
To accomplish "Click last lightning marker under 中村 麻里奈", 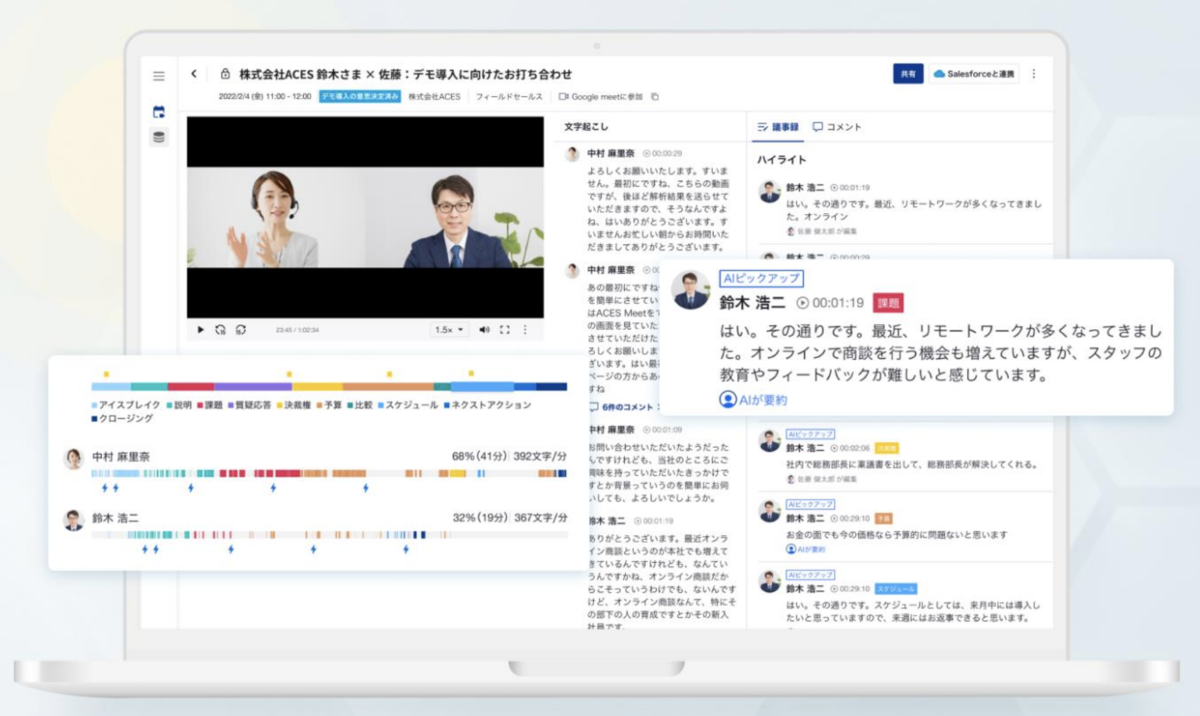I will [365, 488].
